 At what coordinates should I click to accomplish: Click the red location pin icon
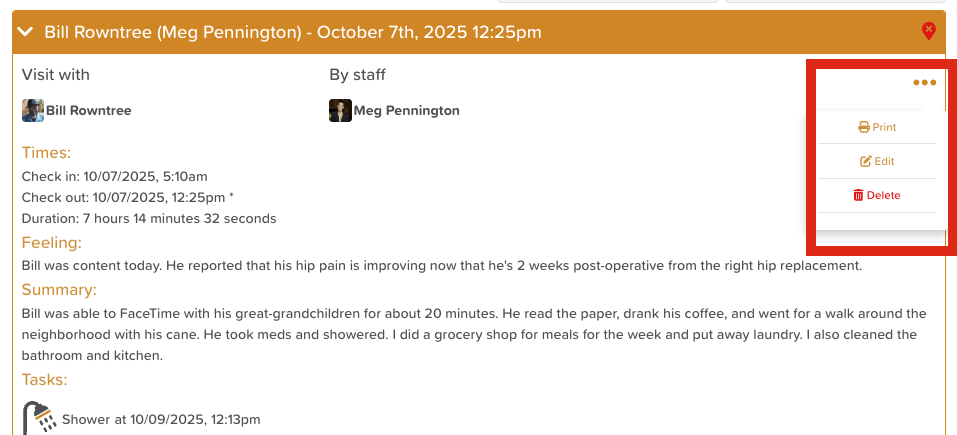click(x=928, y=32)
